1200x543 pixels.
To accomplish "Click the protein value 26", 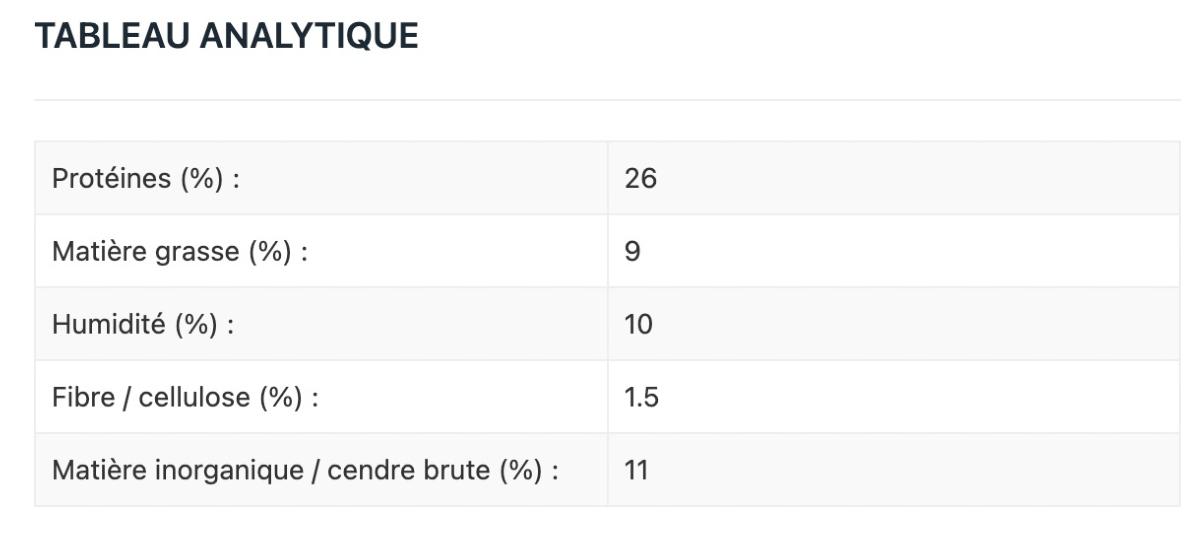I will coord(640,179).
